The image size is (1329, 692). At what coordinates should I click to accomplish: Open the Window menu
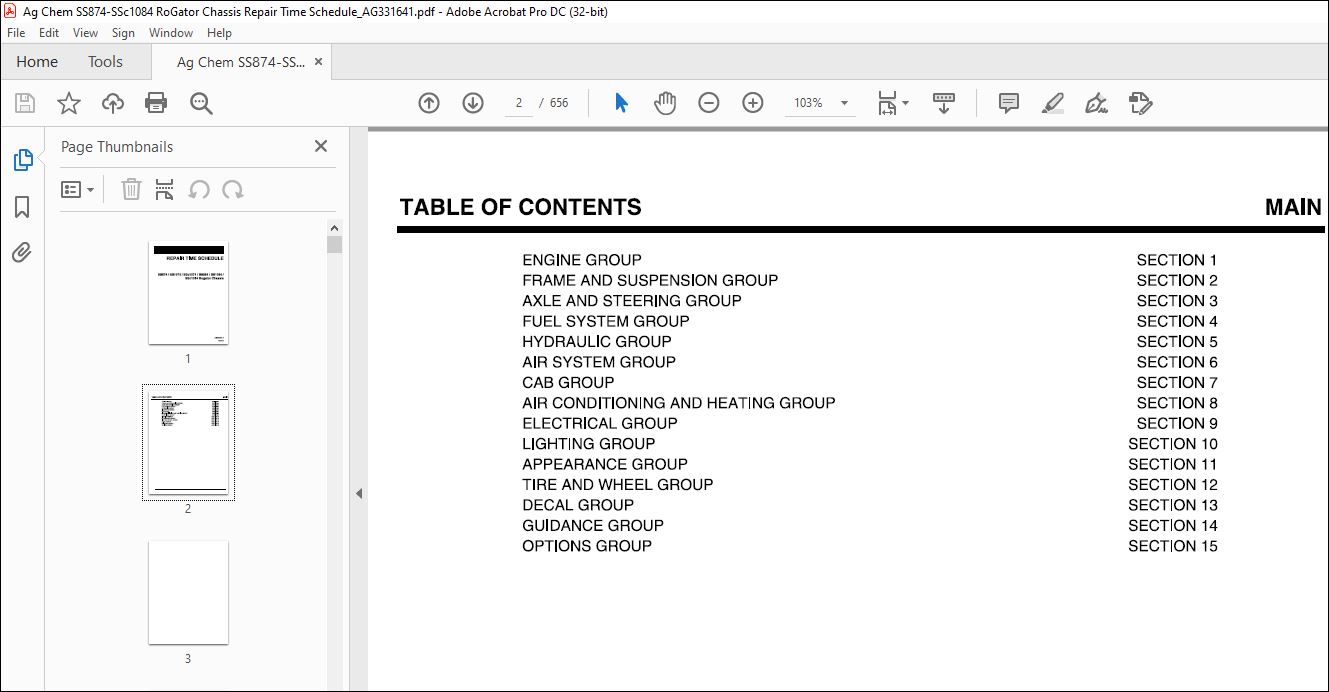pyautogui.click(x=171, y=33)
